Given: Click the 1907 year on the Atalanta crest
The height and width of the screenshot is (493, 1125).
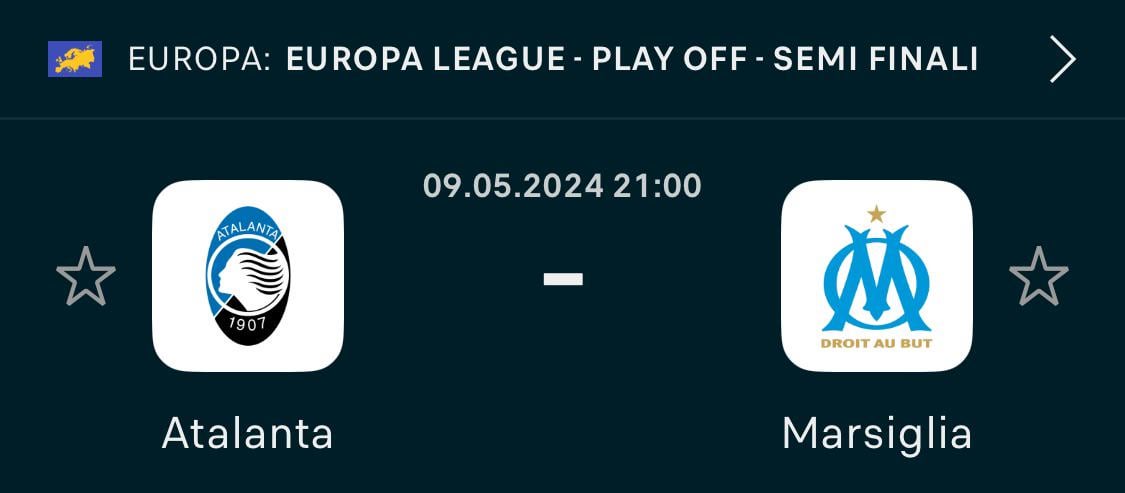Looking at the screenshot, I should (x=247, y=322).
